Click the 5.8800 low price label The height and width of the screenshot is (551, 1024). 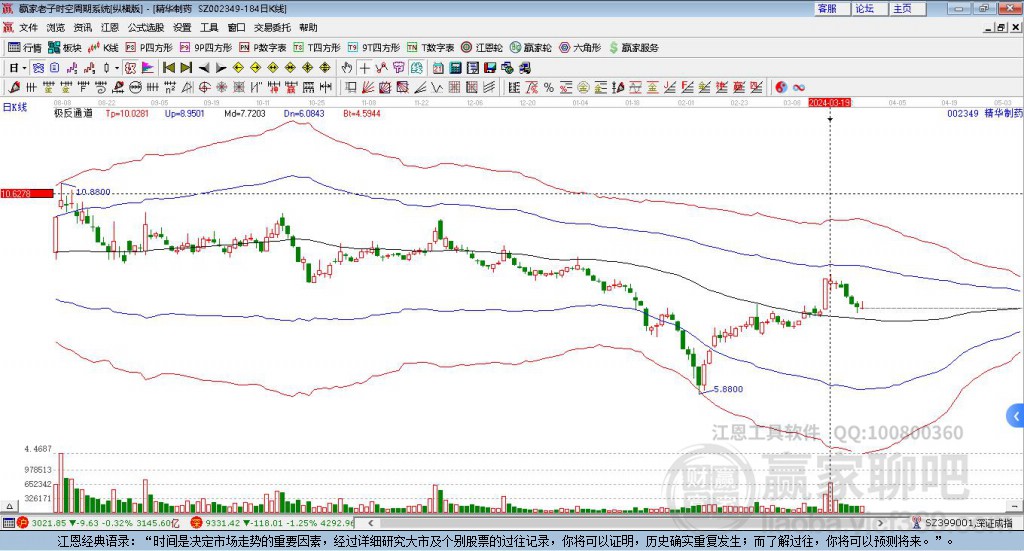tap(728, 389)
